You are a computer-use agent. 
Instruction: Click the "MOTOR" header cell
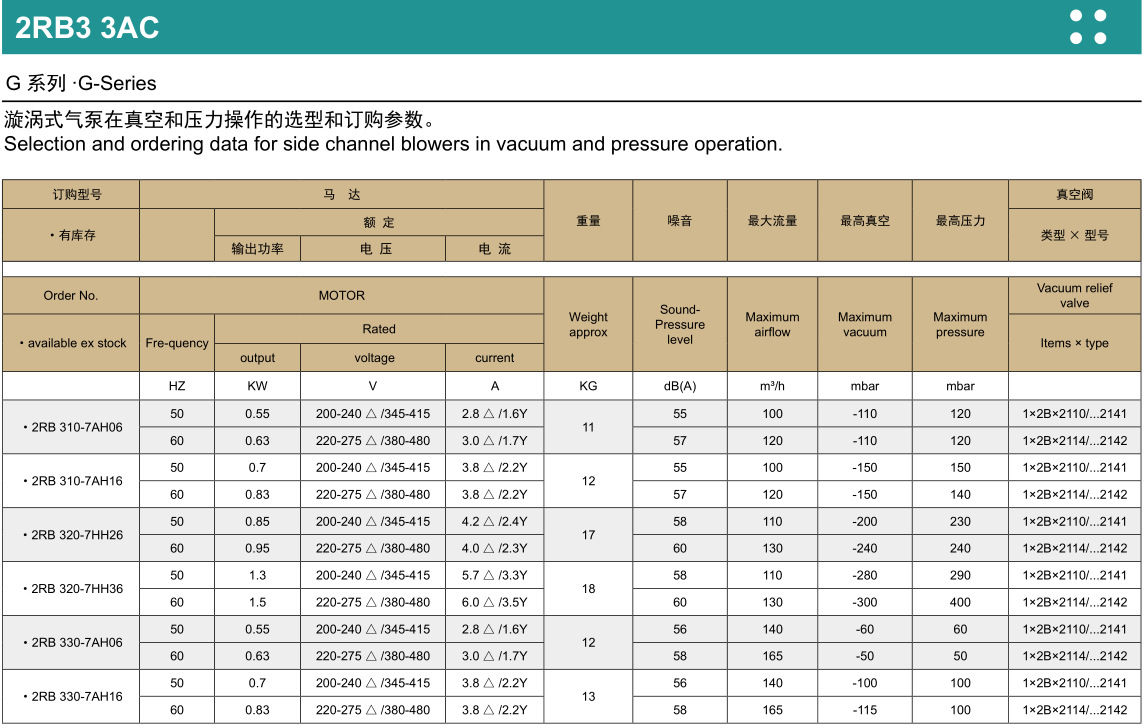point(342,295)
